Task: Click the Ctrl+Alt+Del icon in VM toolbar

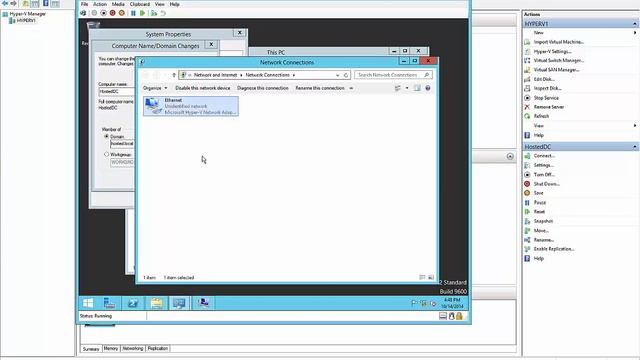Action: tap(83, 13)
